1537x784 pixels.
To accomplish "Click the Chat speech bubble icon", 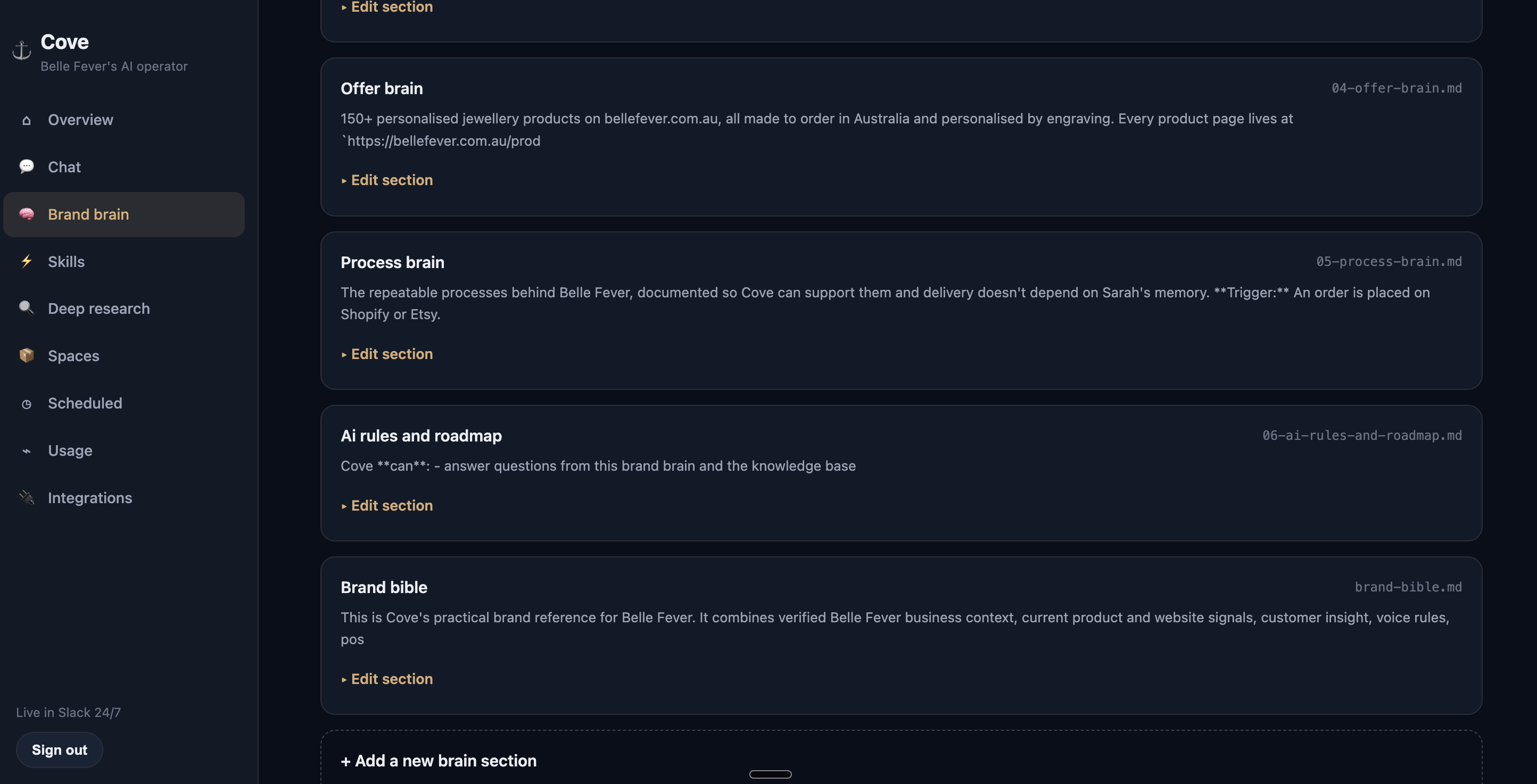I will [x=26, y=166].
